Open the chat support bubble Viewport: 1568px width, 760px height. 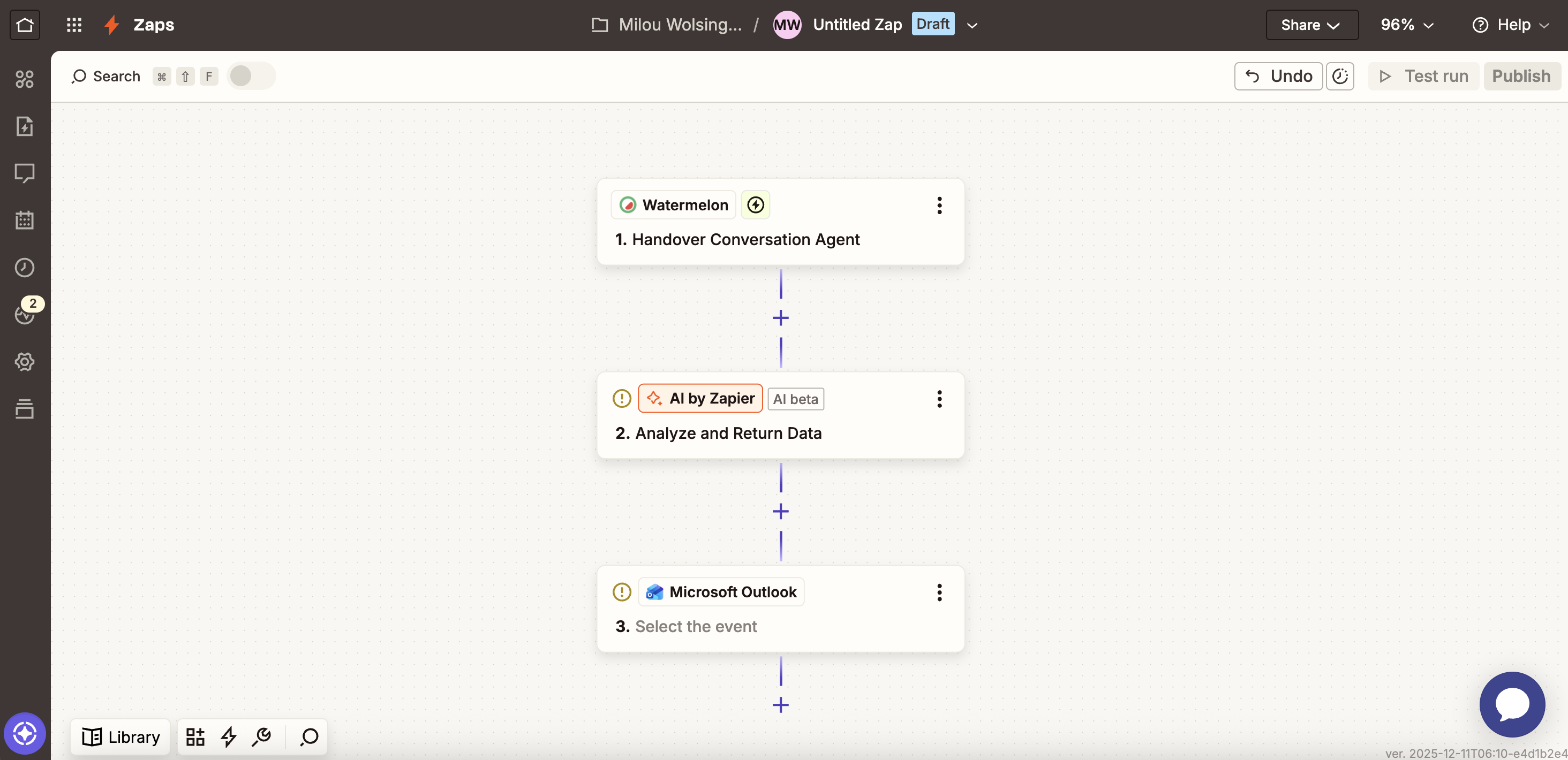pos(1512,704)
